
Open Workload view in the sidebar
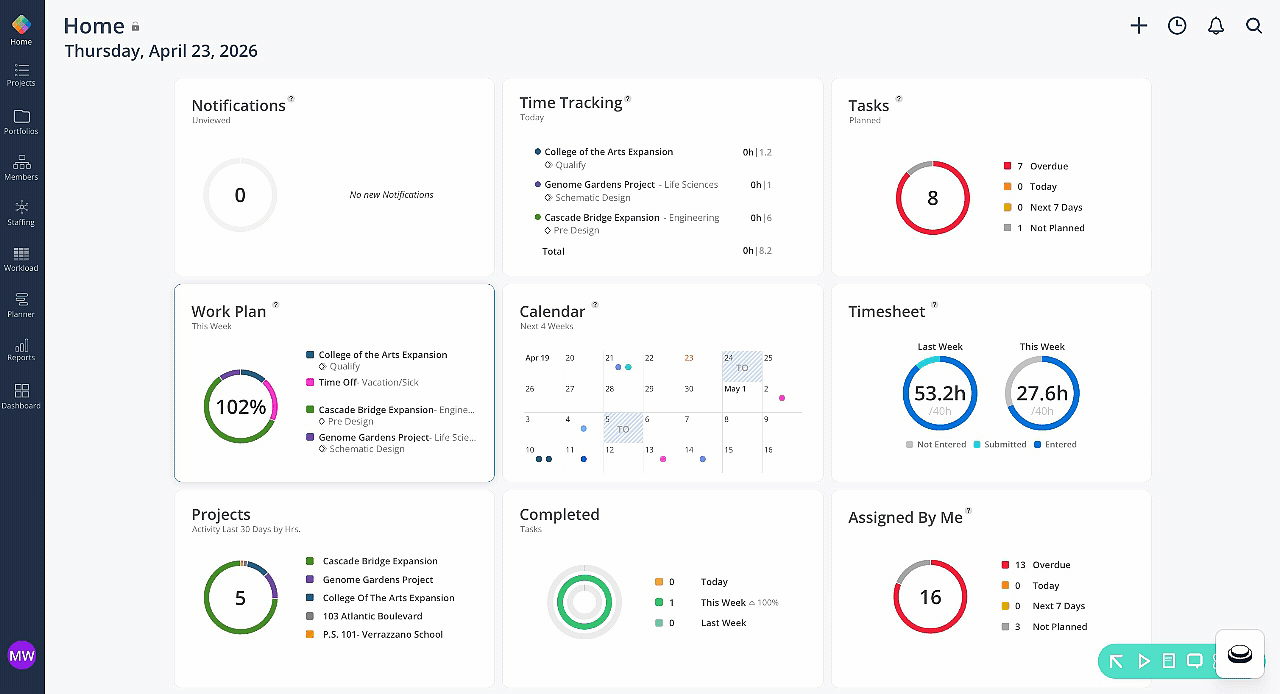click(x=21, y=259)
